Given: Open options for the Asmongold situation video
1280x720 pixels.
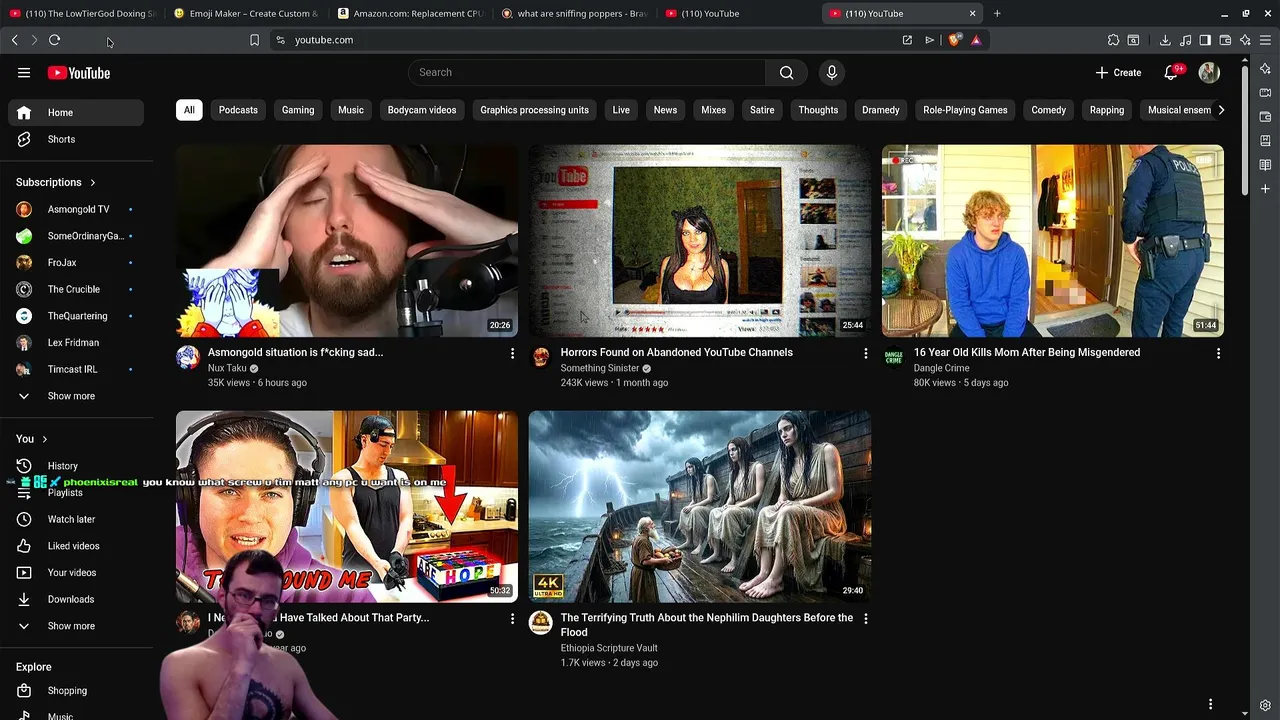Looking at the screenshot, I should pos(512,354).
